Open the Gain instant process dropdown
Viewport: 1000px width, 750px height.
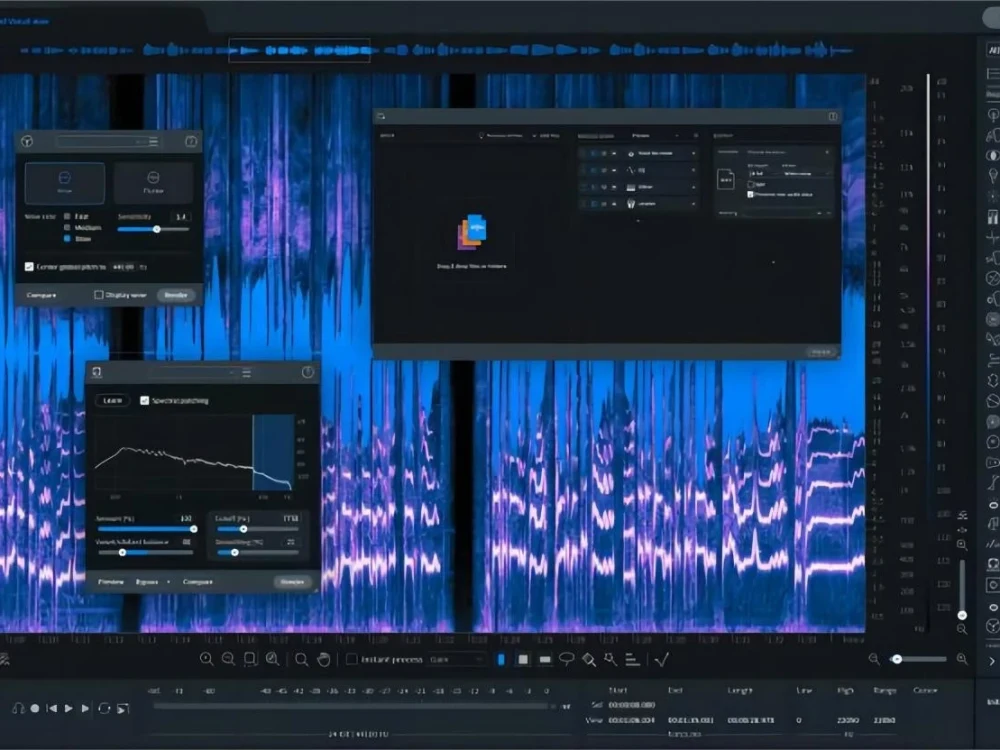tap(457, 659)
